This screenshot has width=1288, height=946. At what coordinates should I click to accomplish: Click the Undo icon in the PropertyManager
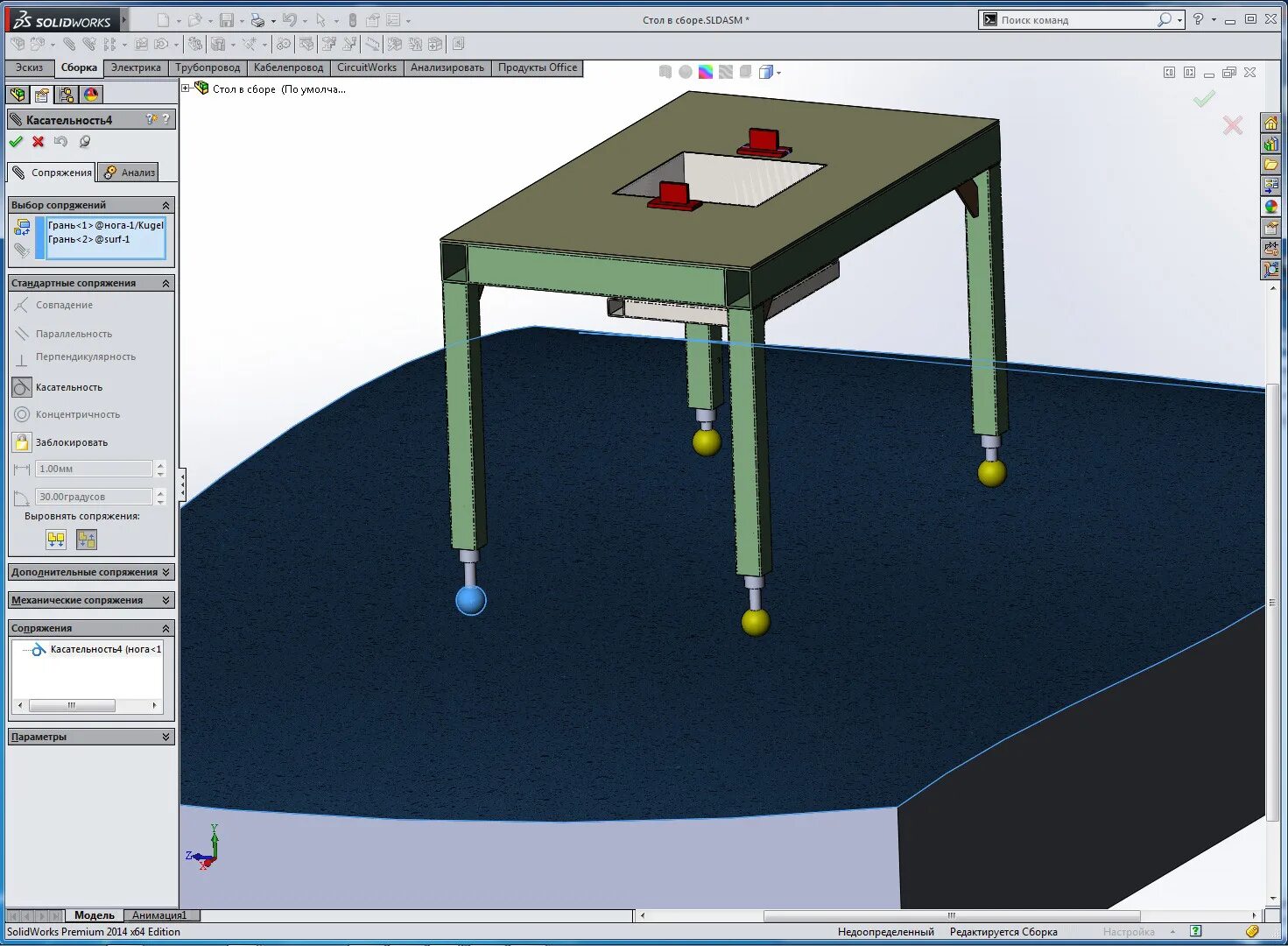tap(60, 142)
